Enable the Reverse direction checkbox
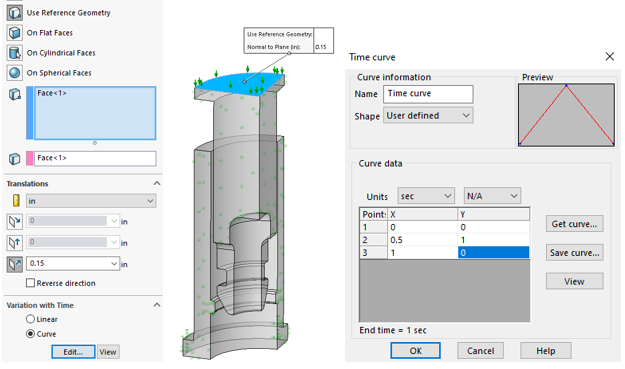625x369 pixels. click(30, 283)
